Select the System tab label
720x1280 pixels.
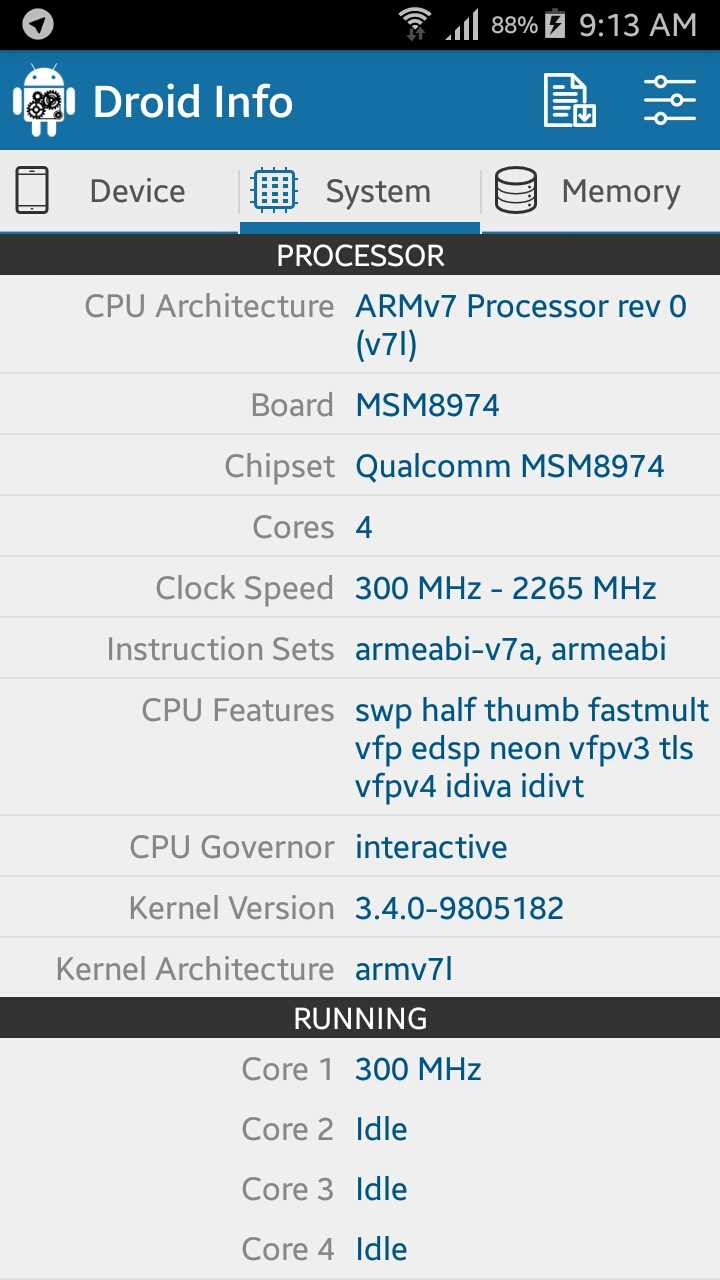coord(378,191)
